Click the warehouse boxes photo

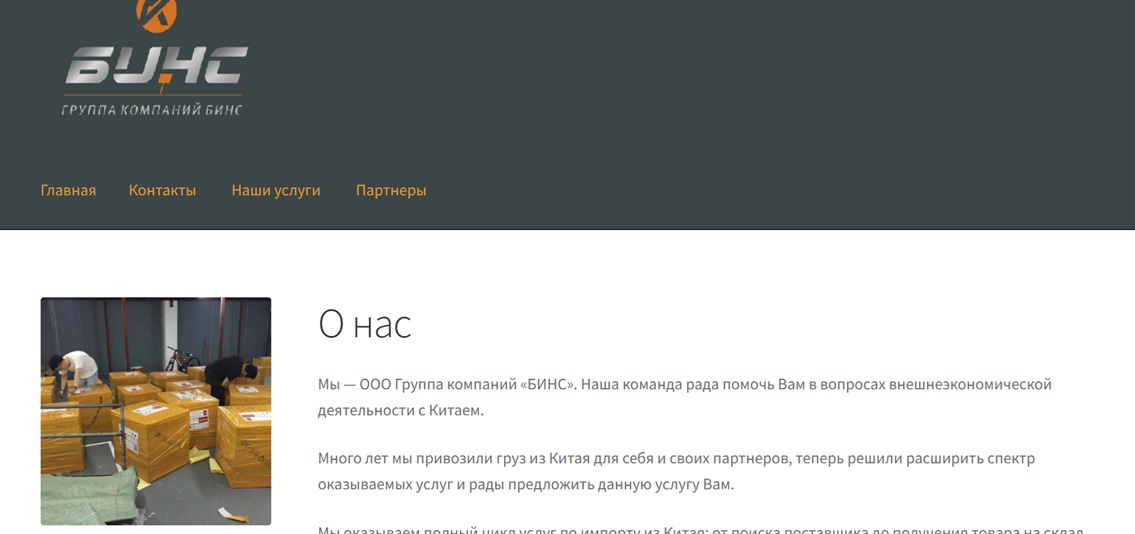[156, 411]
